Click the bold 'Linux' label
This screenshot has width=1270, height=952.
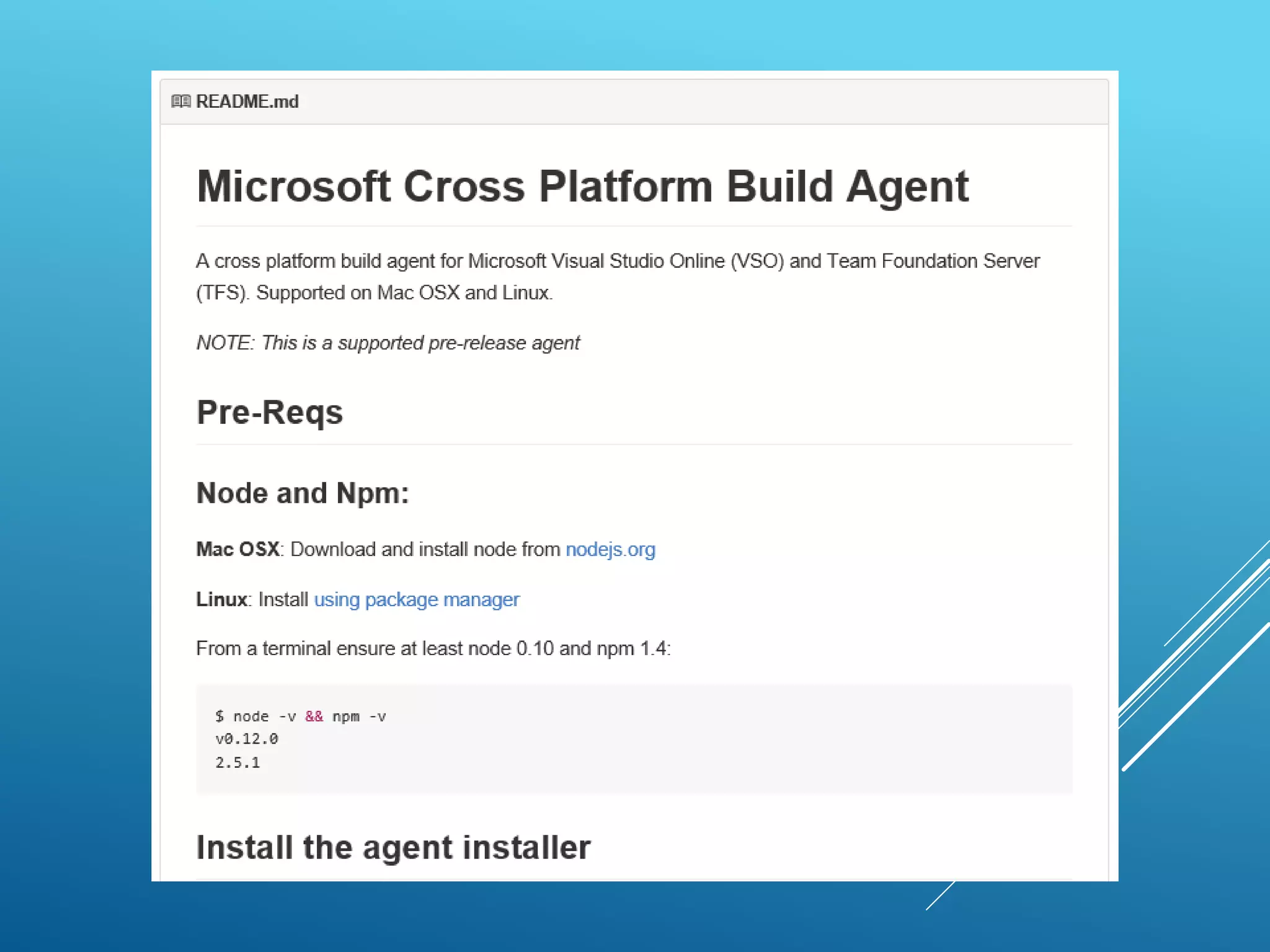(x=221, y=600)
